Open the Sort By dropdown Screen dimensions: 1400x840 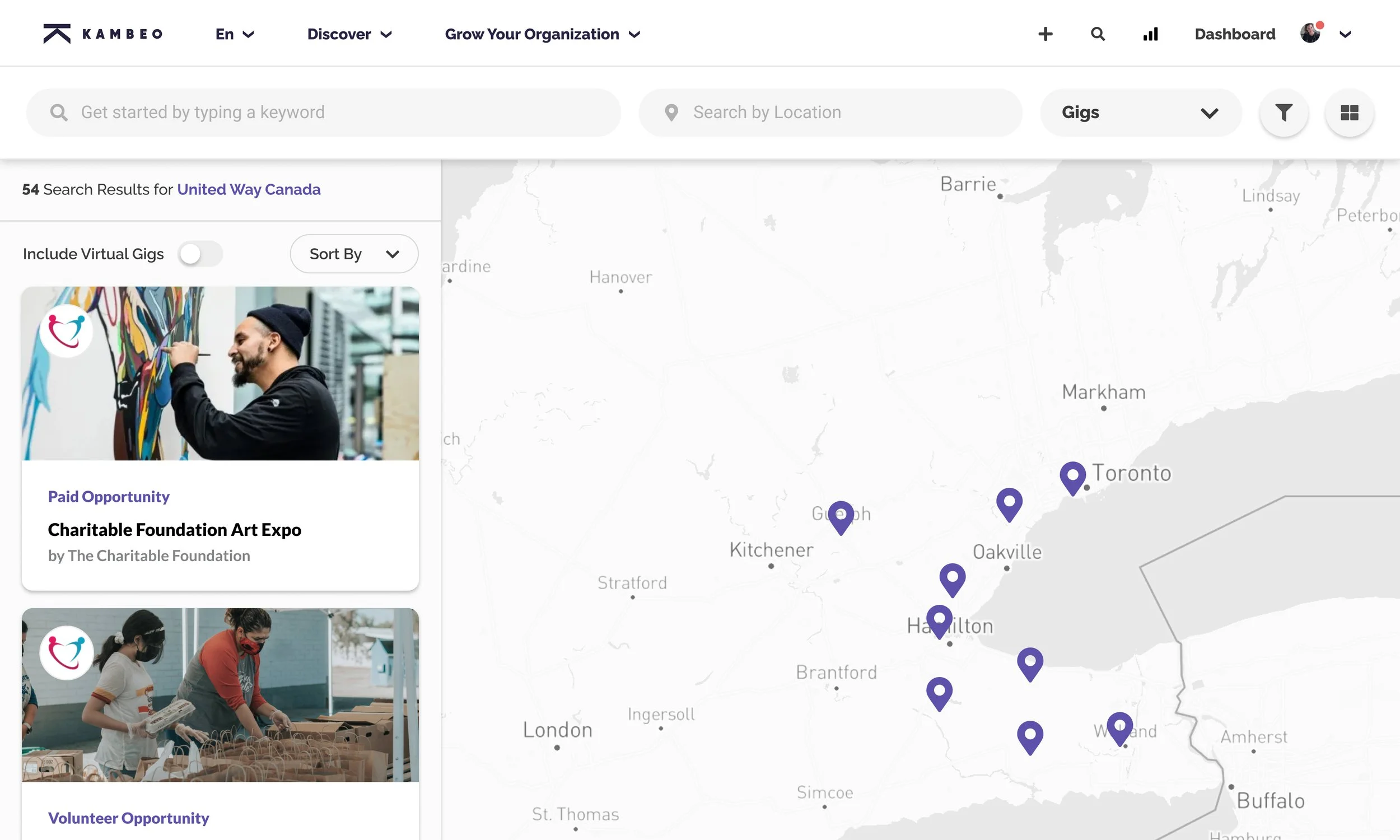click(x=354, y=254)
